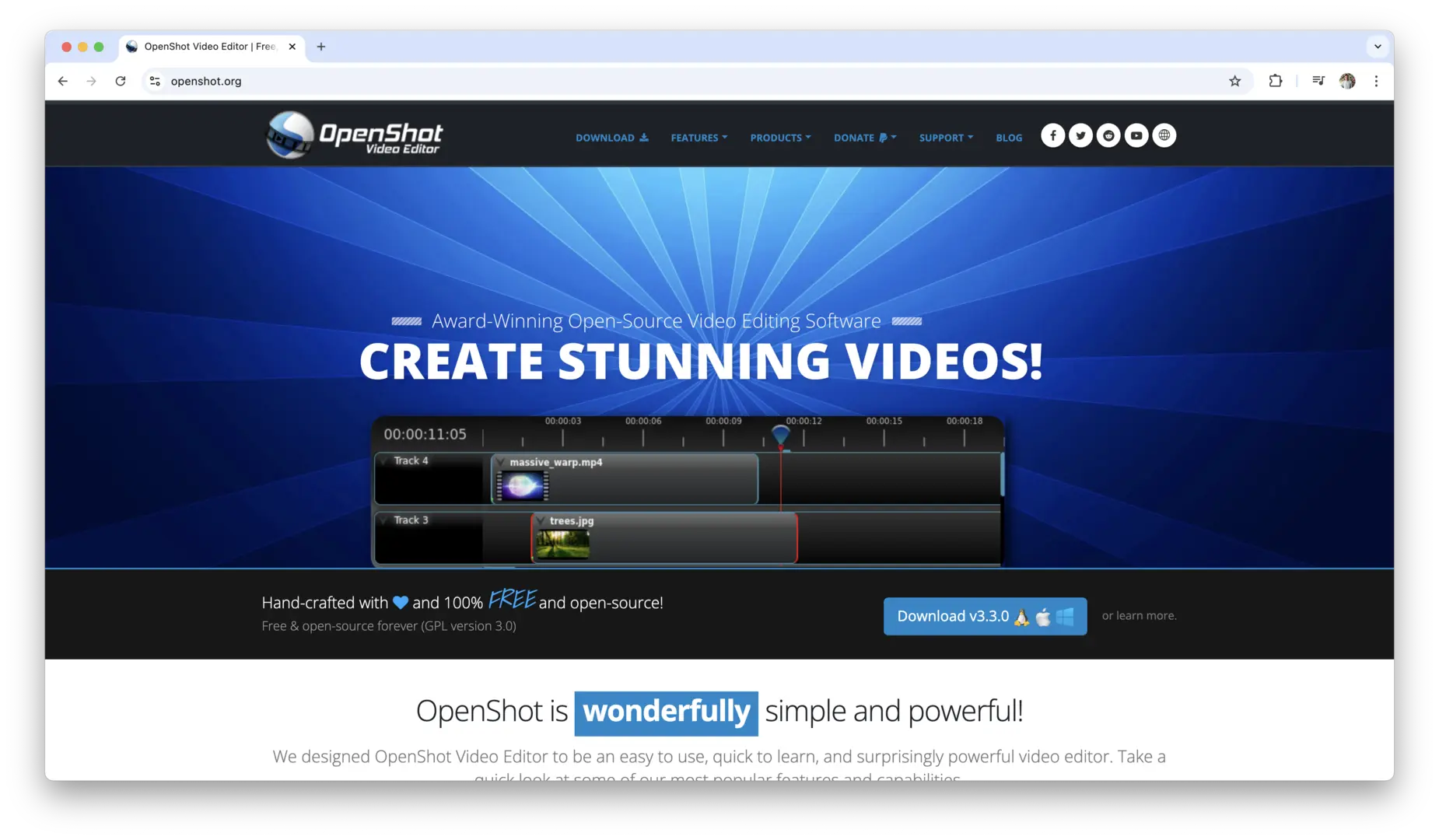Screen dimensions: 1439x840
Task: Close the OpenShot Video Editor tab
Action: coord(292,47)
